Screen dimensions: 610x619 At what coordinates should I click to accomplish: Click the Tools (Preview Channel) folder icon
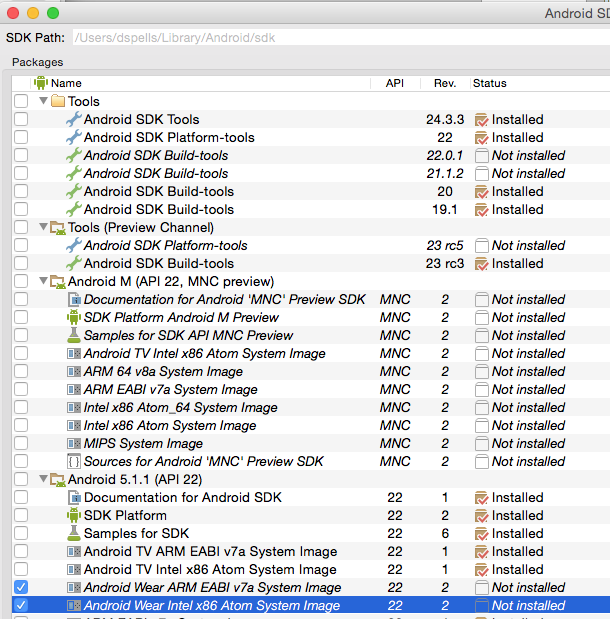coord(58,227)
